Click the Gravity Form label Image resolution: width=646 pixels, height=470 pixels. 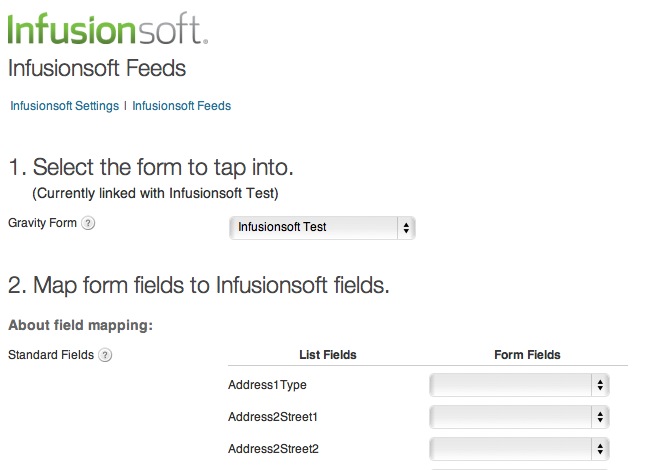[x=42, y=223]
